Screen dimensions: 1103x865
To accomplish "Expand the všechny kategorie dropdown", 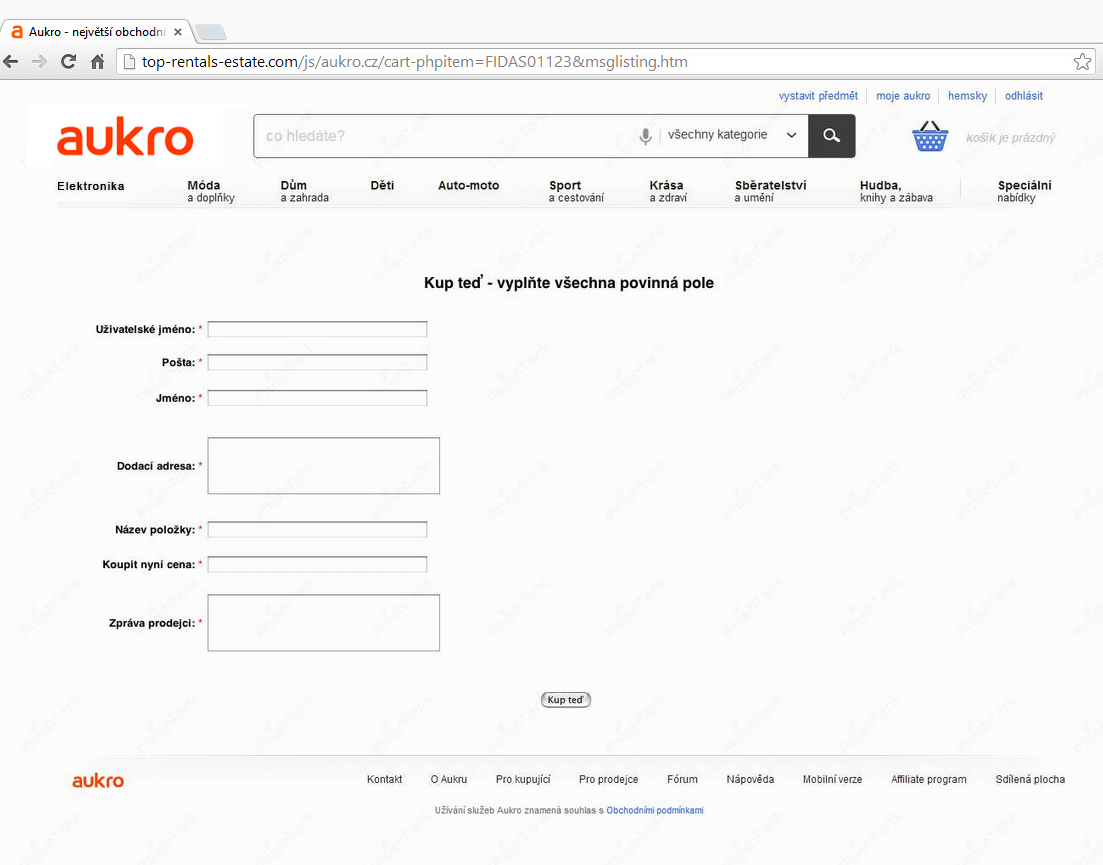I will (x=732, y=135).
